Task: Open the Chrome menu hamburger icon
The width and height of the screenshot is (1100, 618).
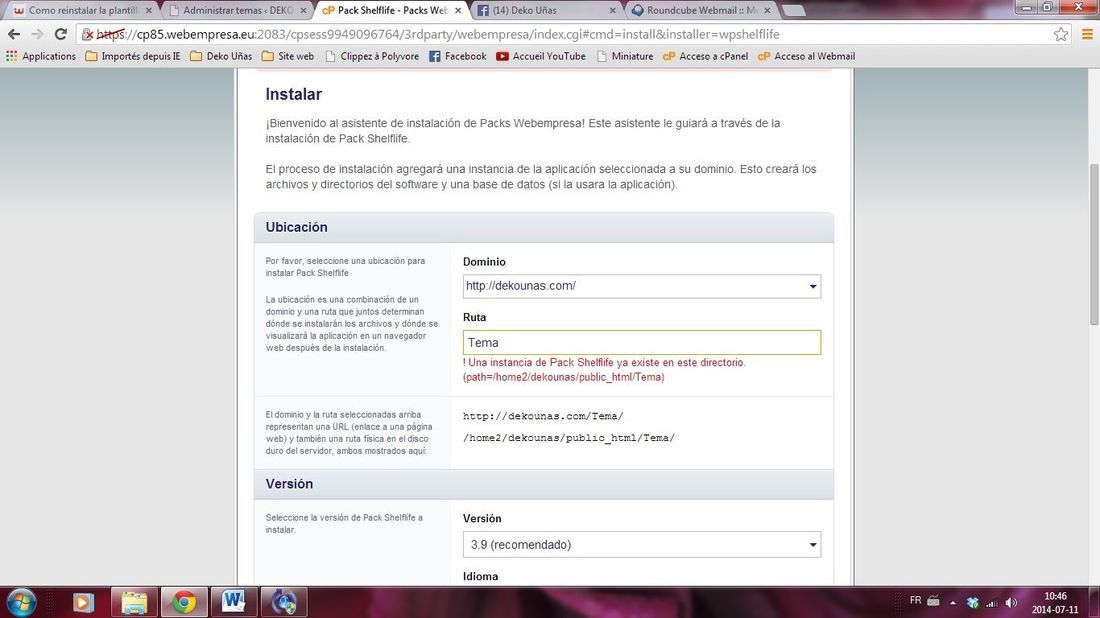Action: pos(1087,34)
